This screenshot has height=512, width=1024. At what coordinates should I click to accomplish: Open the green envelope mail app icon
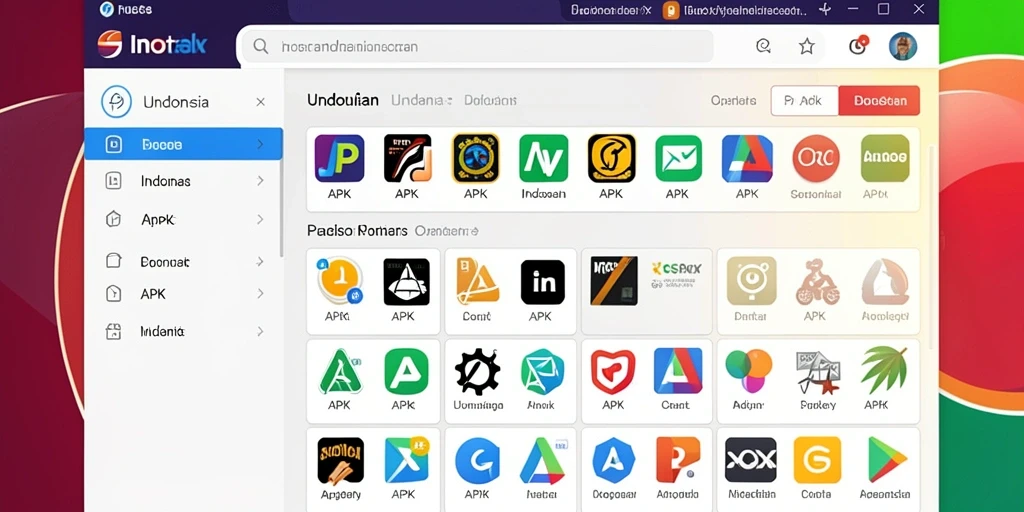point(679,158)
